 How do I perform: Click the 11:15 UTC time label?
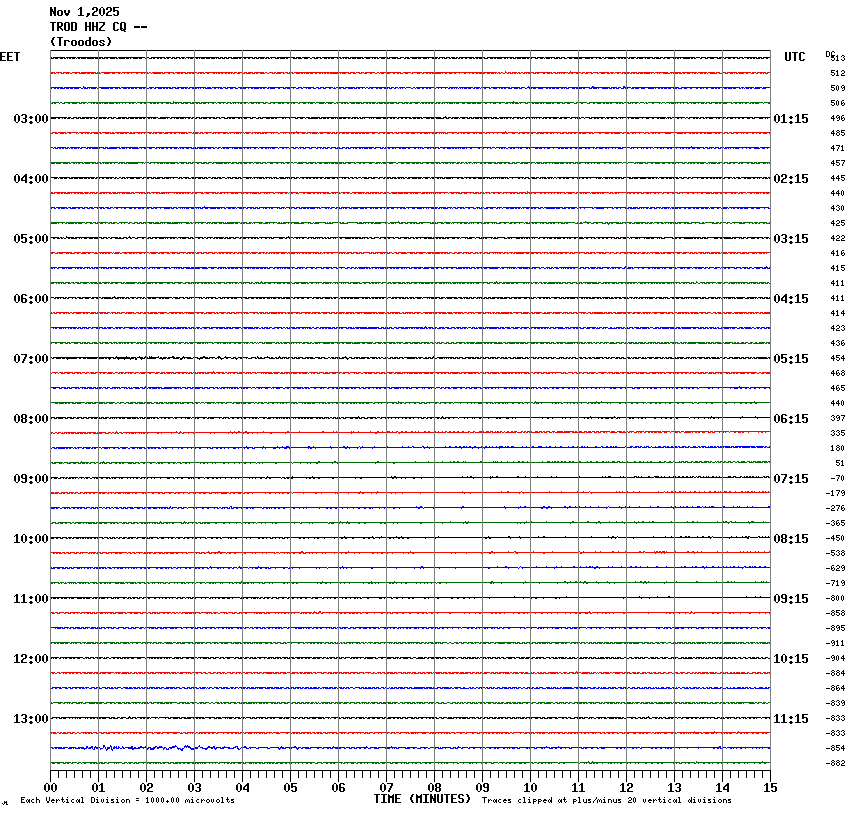791,719
